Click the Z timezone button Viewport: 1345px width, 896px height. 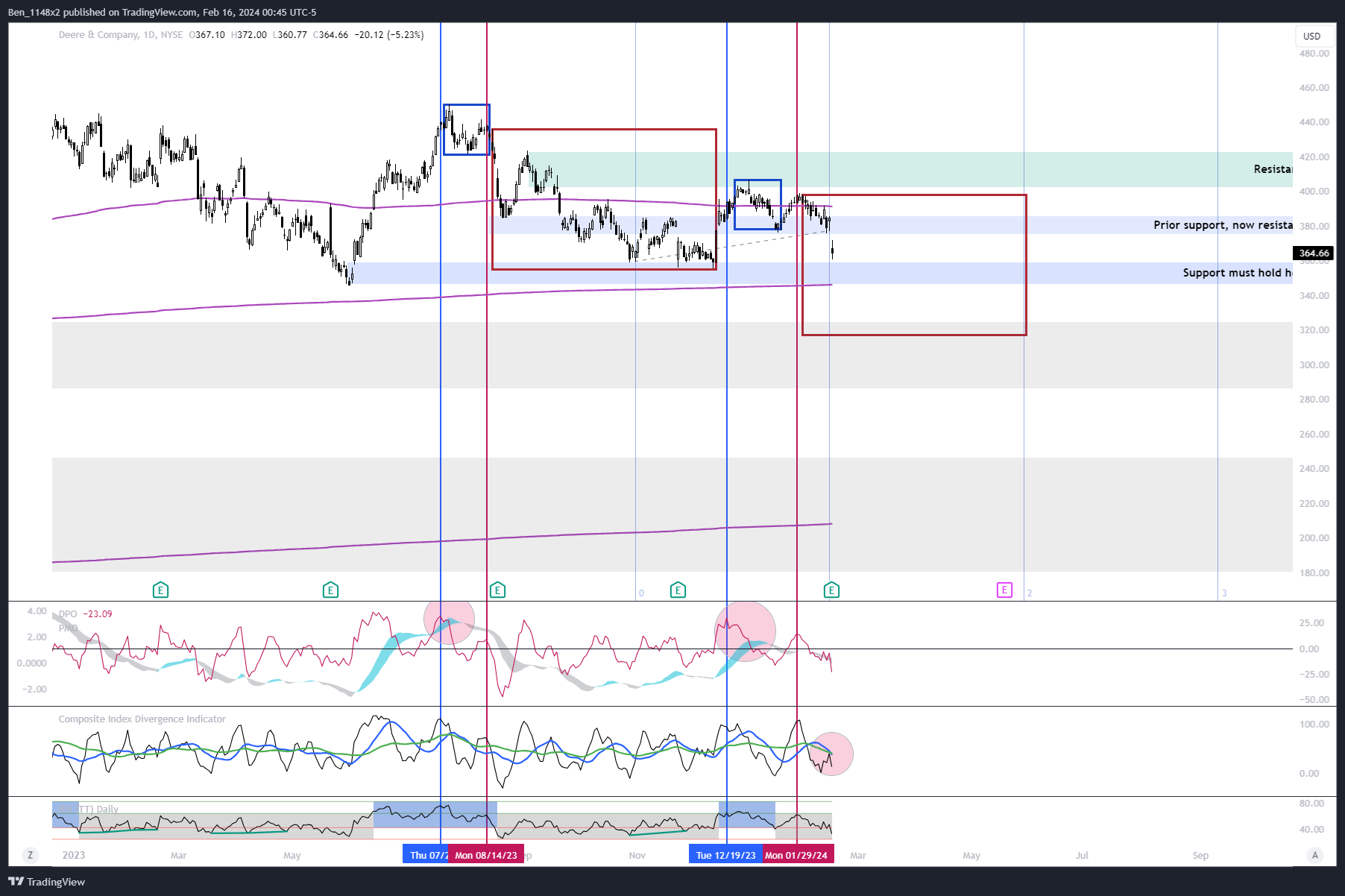click(30, 855)
